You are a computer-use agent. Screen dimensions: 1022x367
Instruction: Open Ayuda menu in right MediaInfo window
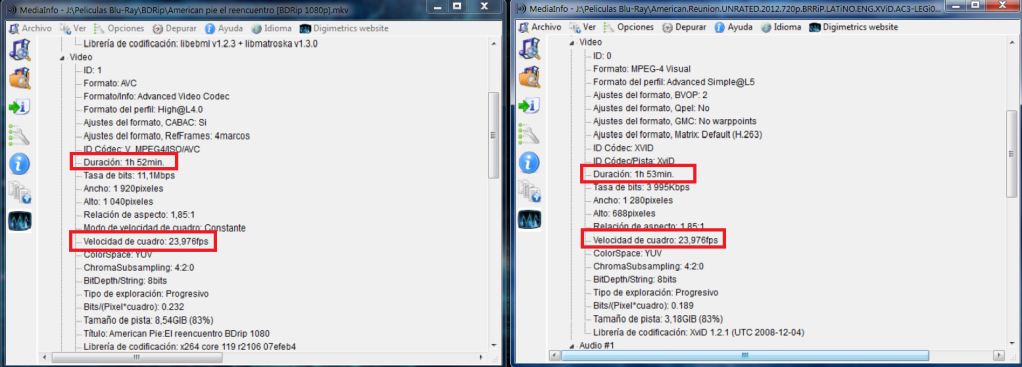point(733,27)
